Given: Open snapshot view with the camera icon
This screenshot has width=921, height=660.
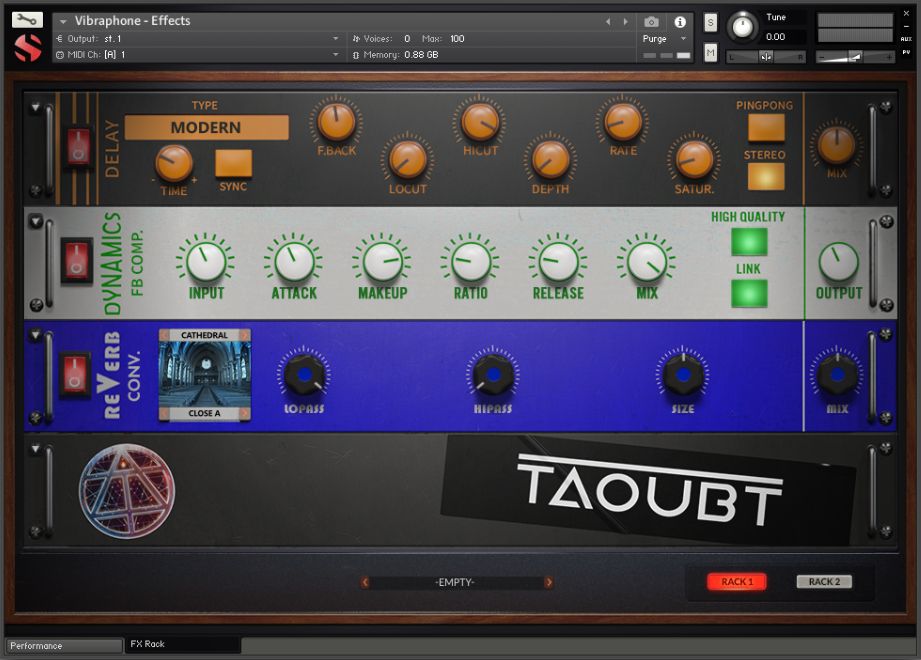Looking at the screenshot, I should [652, 20].
